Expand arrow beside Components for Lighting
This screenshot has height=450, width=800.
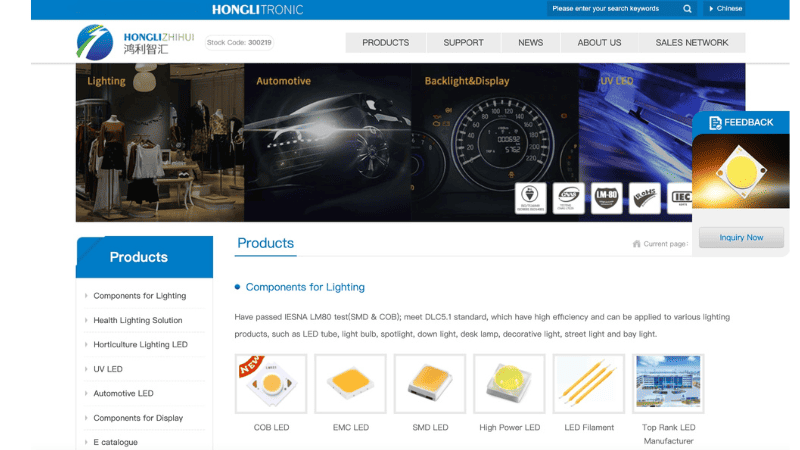(x=86, y=295)
